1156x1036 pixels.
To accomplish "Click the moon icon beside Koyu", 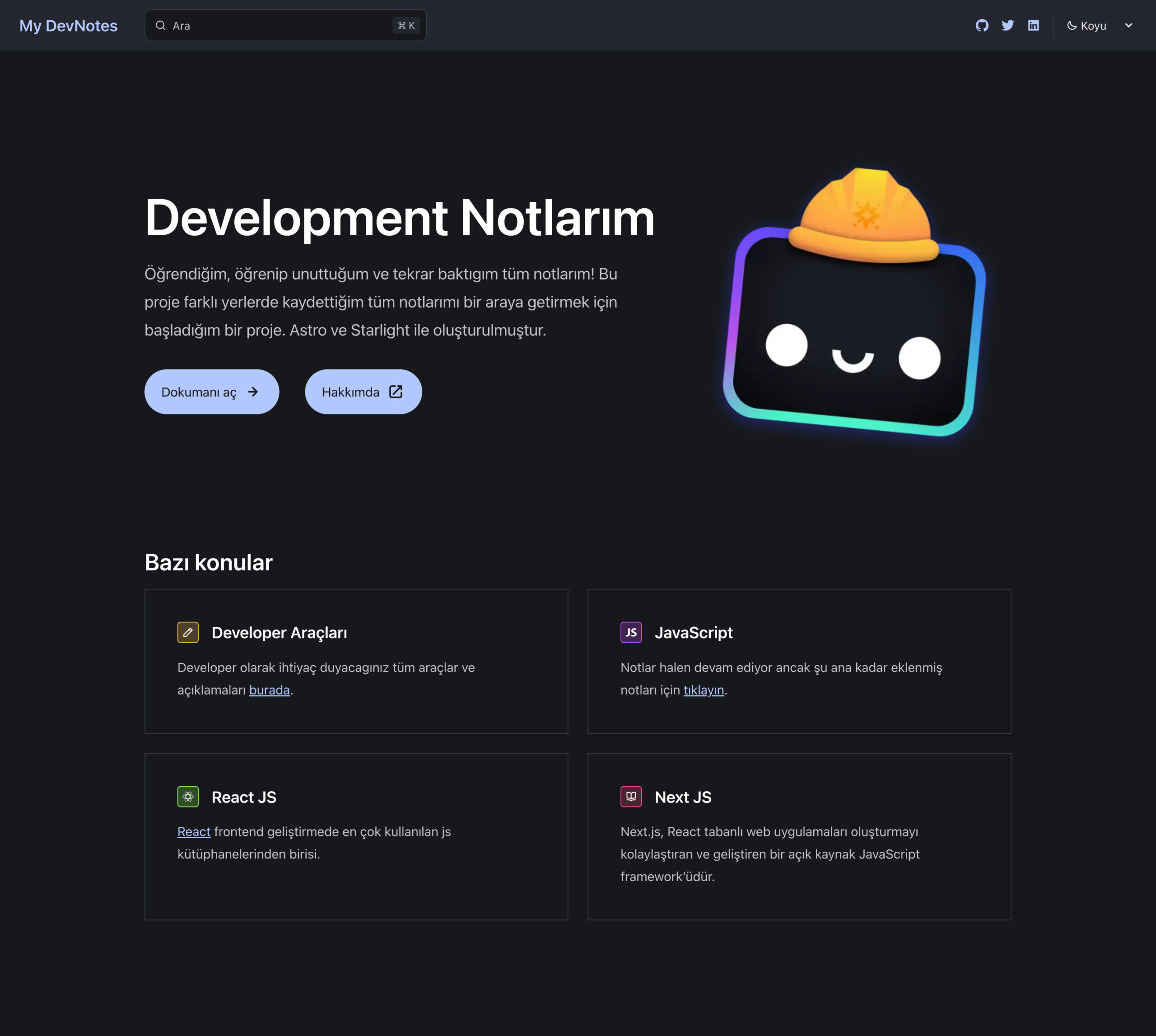I will 1071,26.
